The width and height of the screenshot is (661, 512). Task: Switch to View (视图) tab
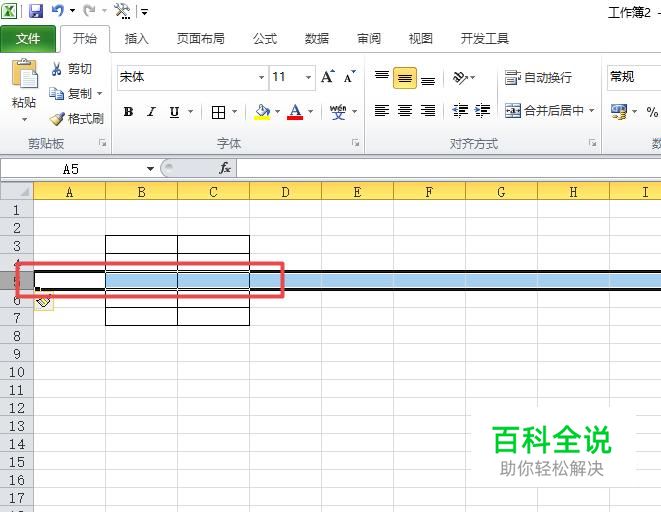(x=421, y=39)
